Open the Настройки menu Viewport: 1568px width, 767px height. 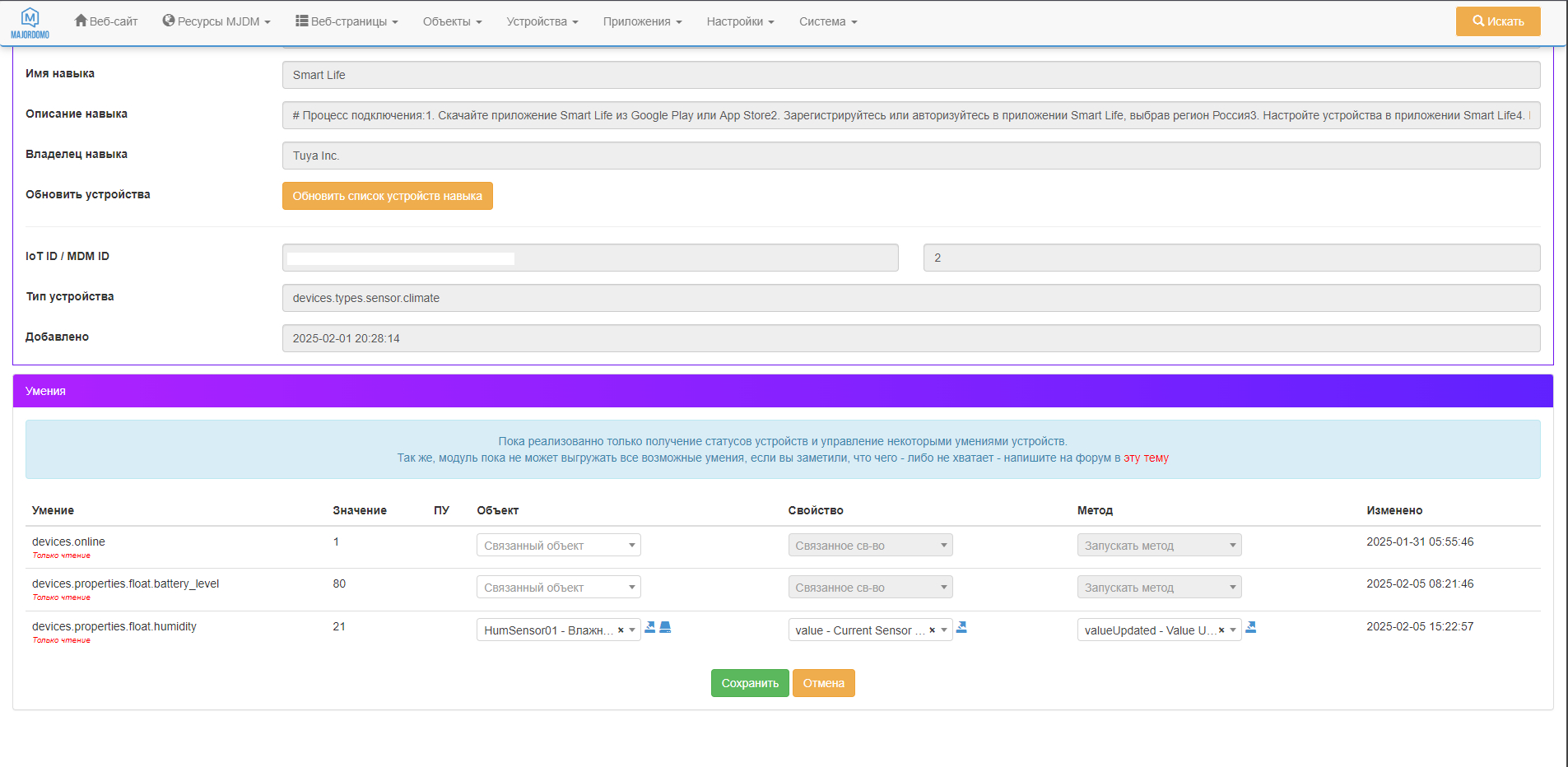tap(740, 21)
